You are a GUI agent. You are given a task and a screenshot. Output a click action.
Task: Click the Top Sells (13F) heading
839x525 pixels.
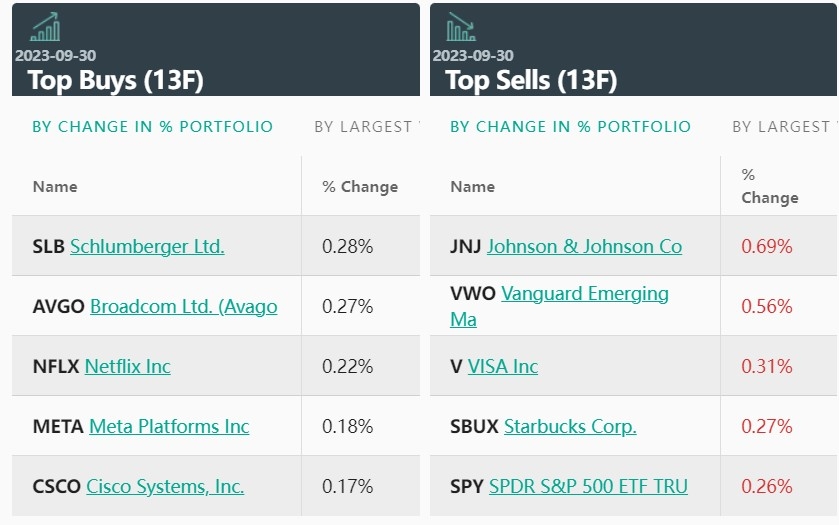click(531, 80)
